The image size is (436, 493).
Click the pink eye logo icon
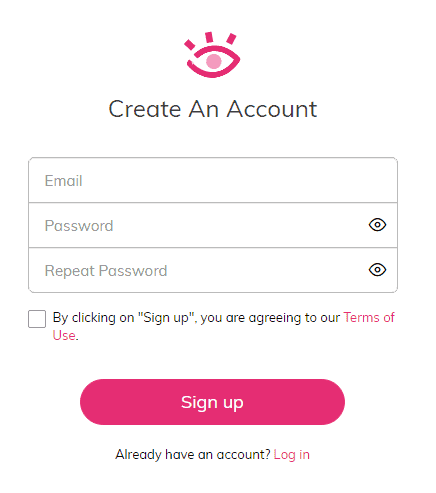212,55
